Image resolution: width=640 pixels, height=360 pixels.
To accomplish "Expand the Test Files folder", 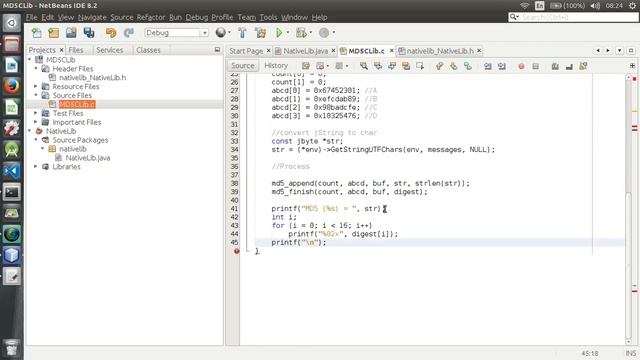I will 36,113.
